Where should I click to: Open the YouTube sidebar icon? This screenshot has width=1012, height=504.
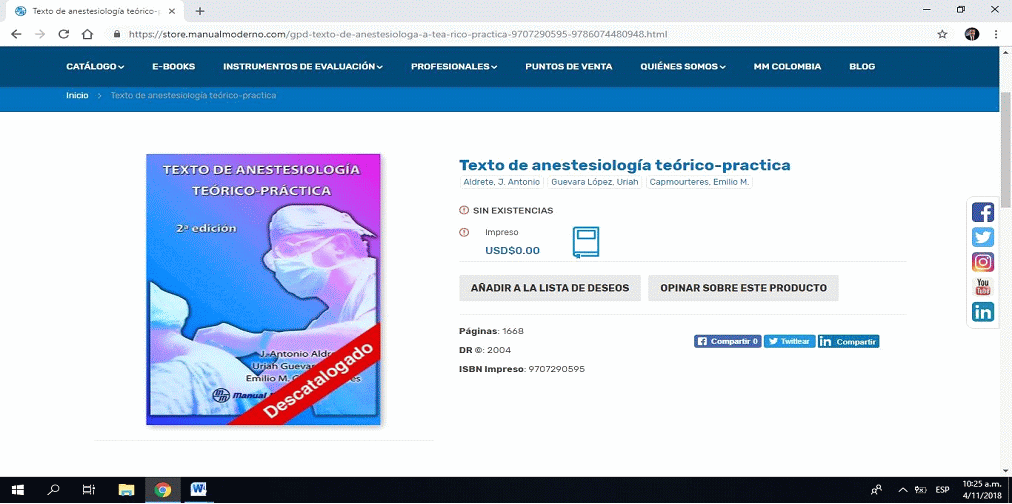pos(983,287)
